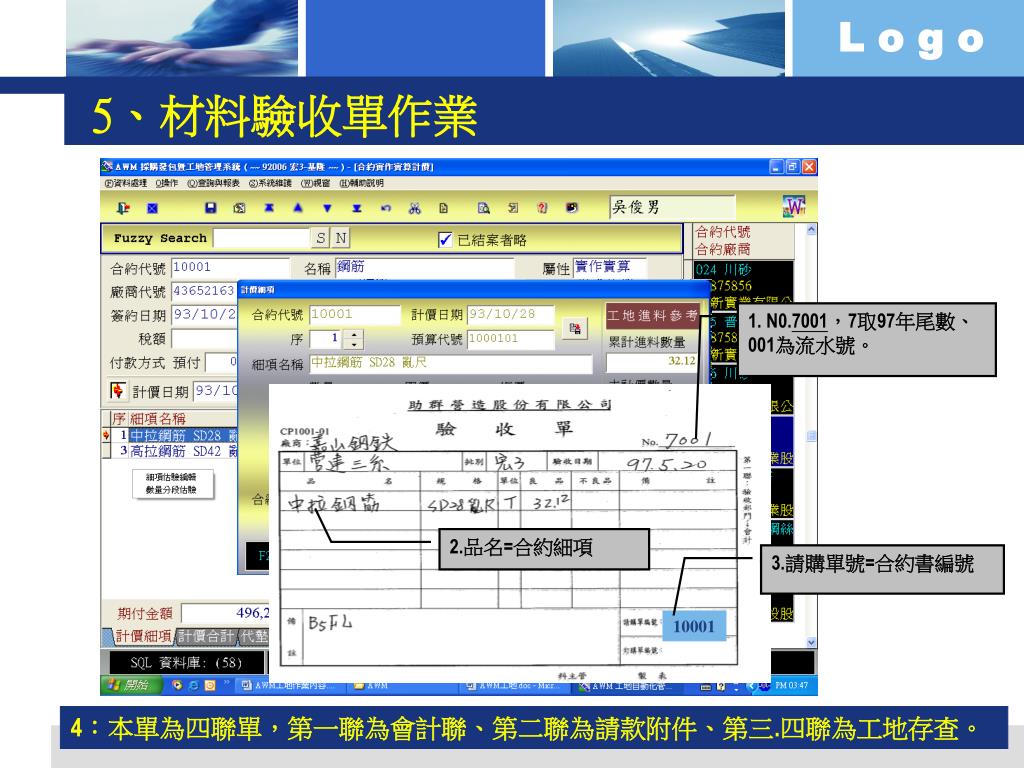Open print preview magnifier icon
This screenshot has height=768, width=1024.
tap(483, 208)
